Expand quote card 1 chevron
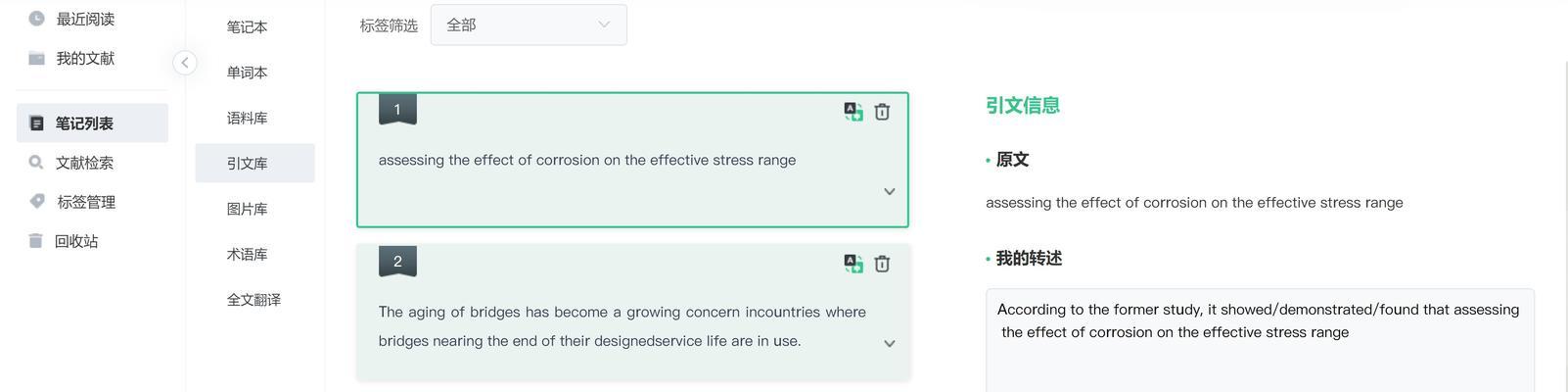The image size is (1568, 392). click(889, 192)
